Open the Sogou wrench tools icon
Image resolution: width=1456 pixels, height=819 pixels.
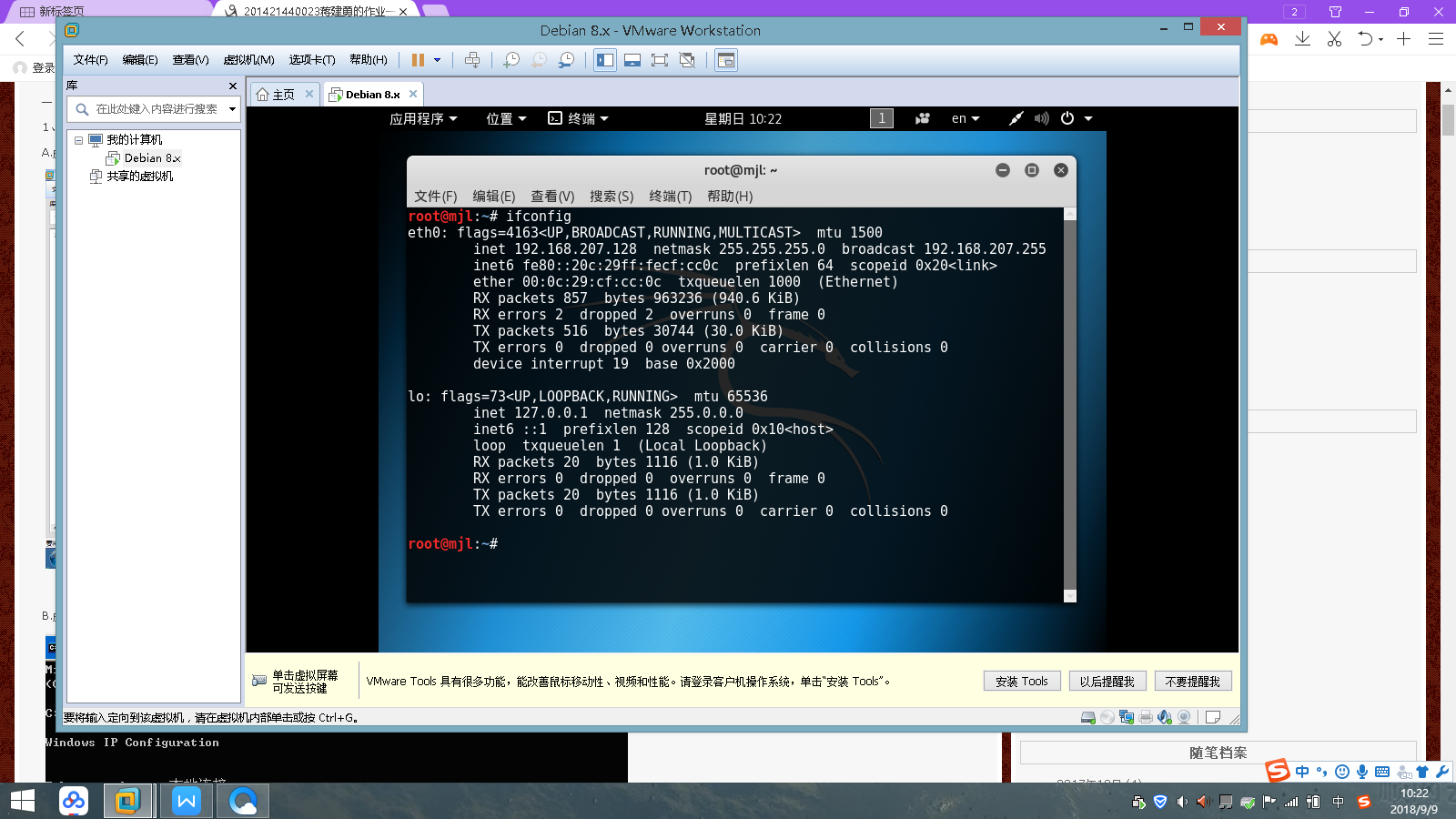1442,772
